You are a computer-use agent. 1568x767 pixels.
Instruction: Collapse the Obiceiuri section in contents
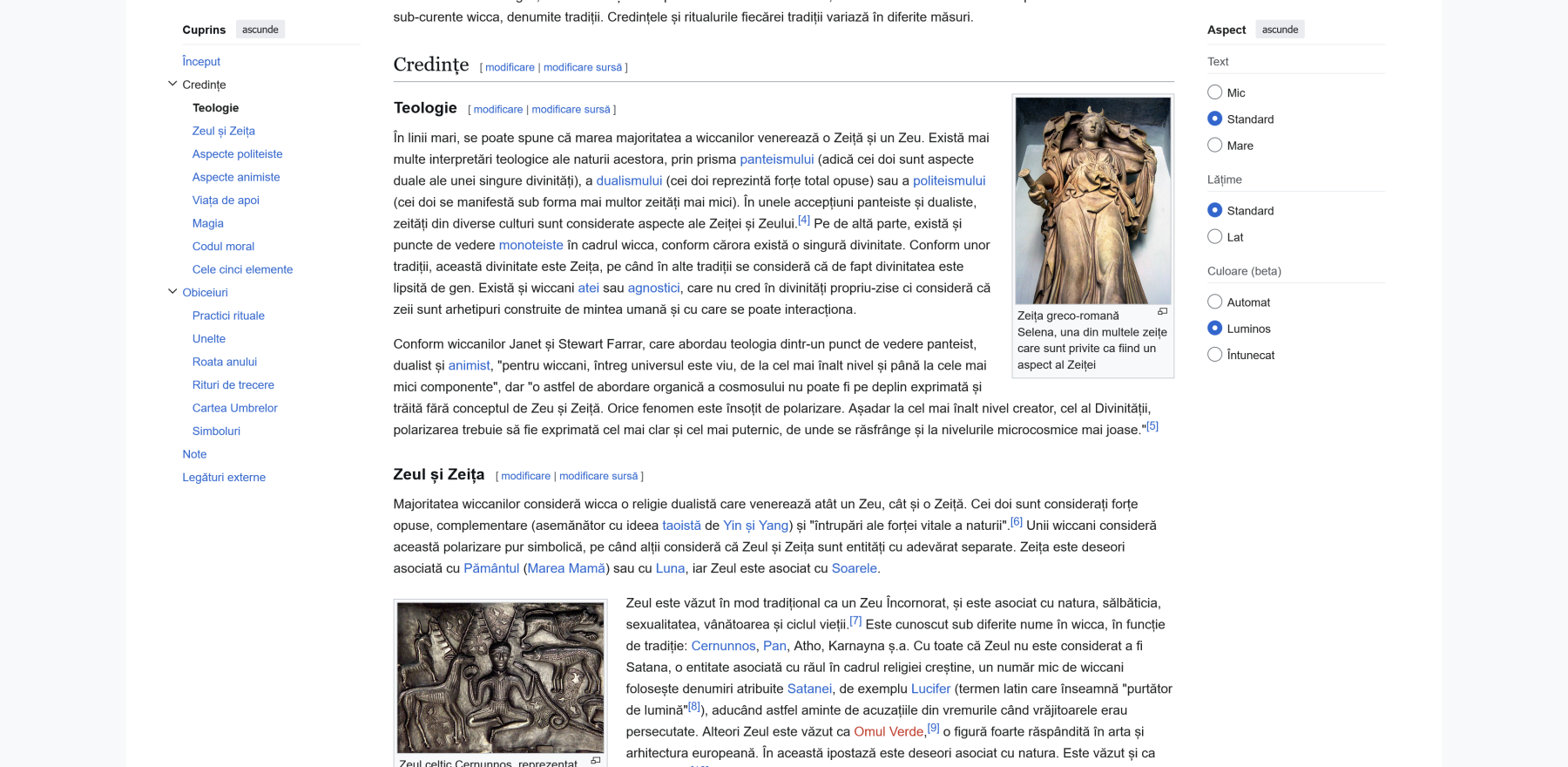[x=172, y=292]
